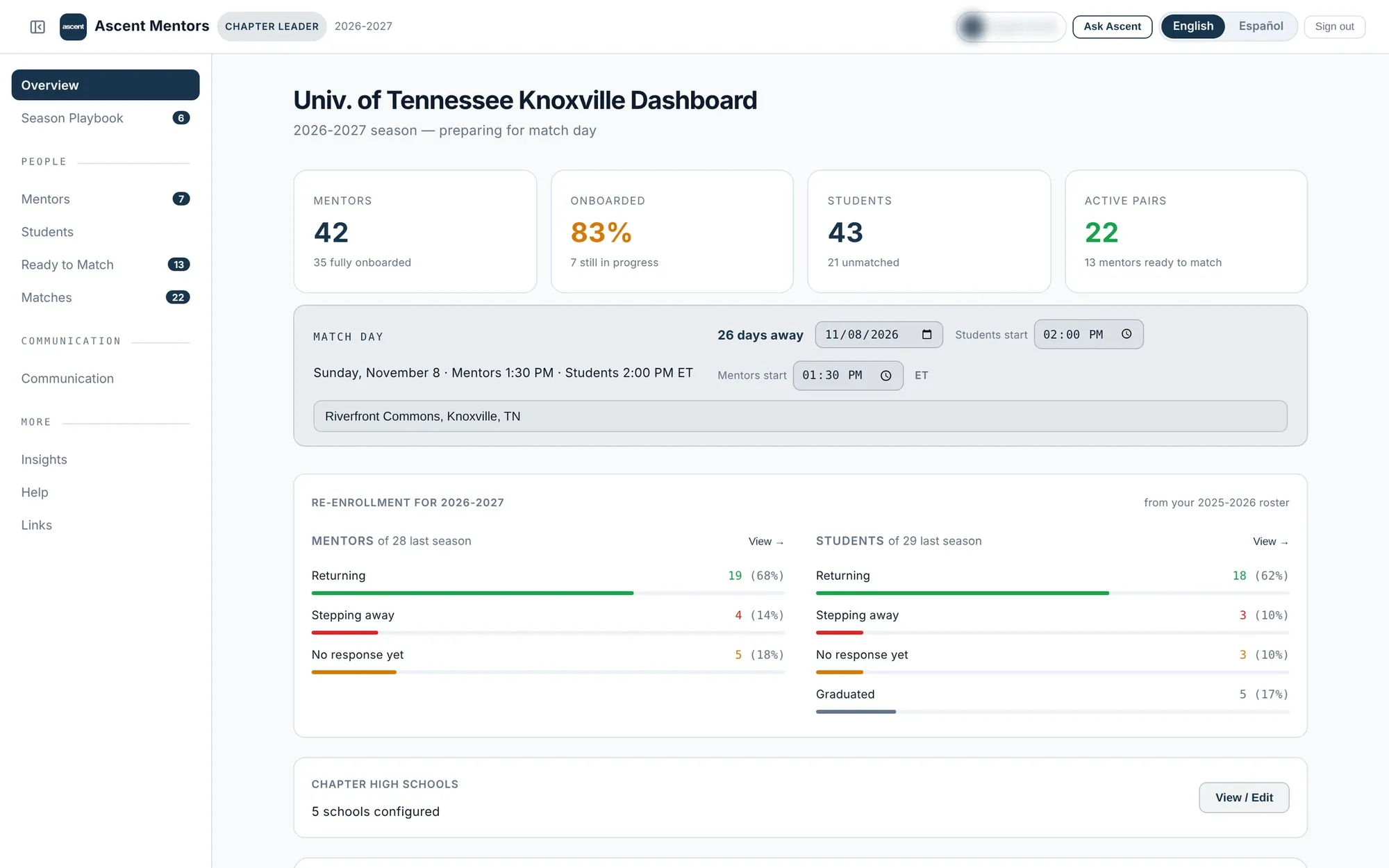This screenshot has height=868, width=1389.
Task: Open Insights page
Action: (x=106, y=460)
